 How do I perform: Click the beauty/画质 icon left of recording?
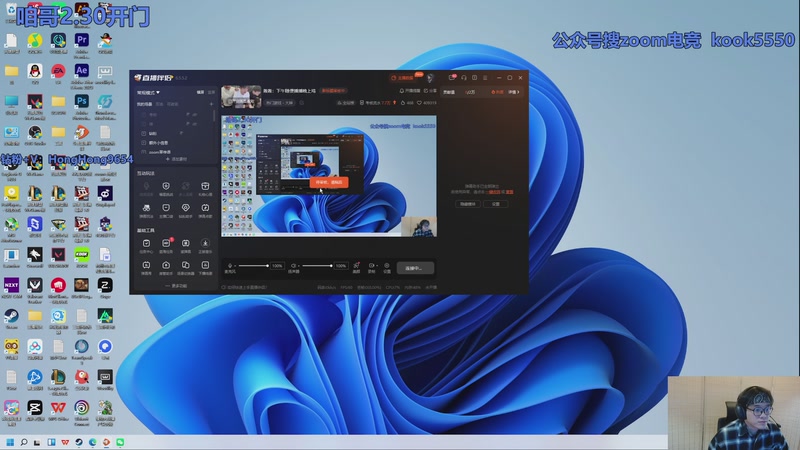(356, 266)
